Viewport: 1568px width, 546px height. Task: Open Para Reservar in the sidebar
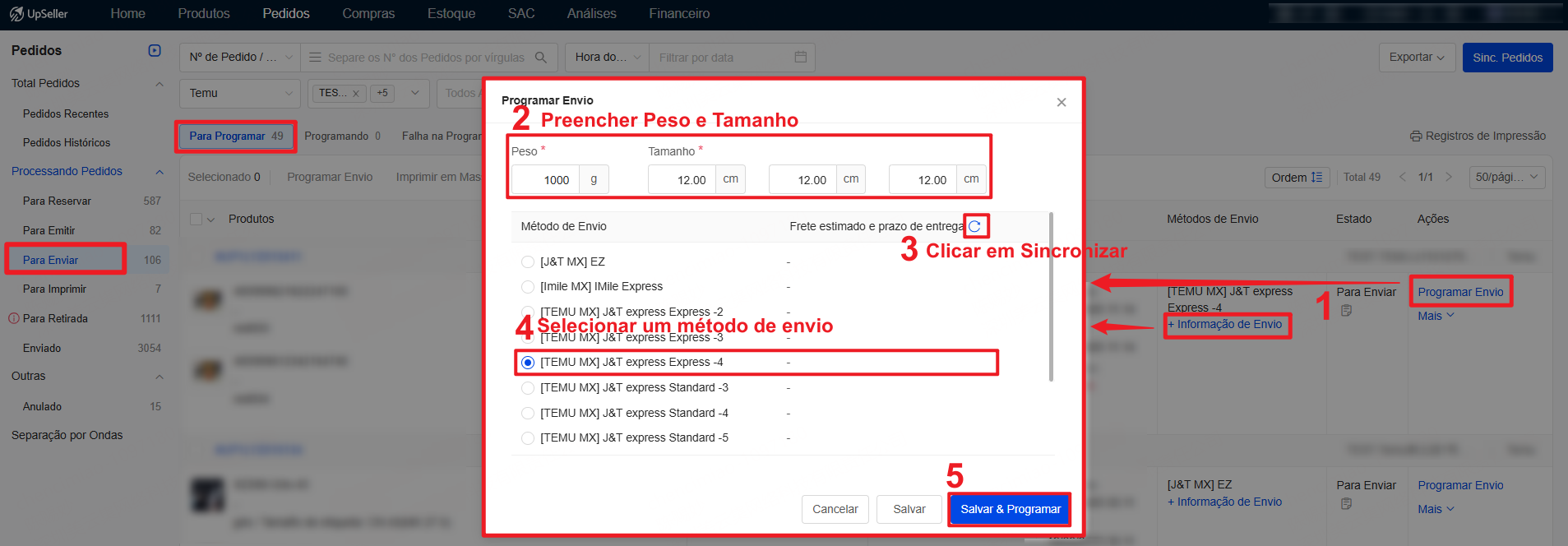pyautogui.click(x=57, y=201)
